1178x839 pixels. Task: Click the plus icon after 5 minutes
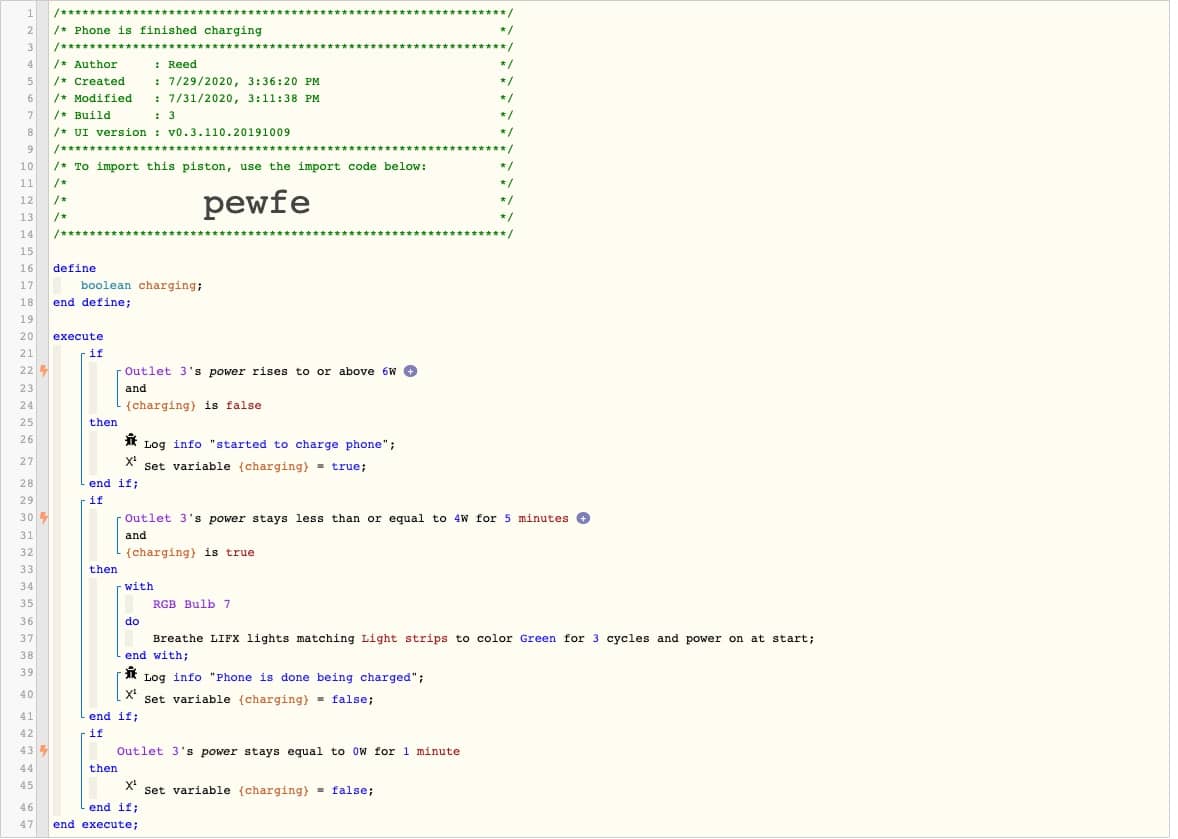click(583, 518)
